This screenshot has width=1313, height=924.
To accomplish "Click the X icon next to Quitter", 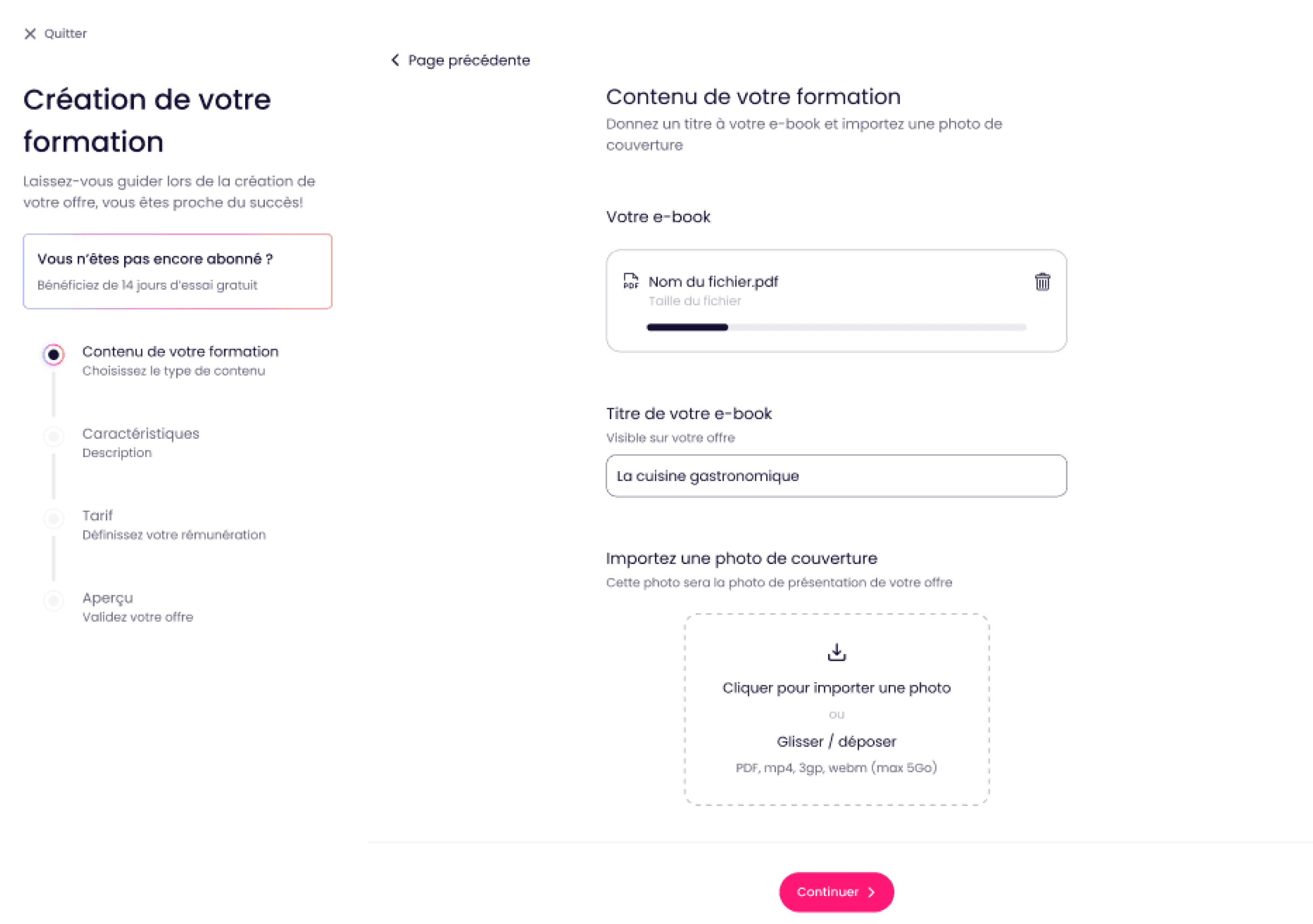I will click(30, 34).
